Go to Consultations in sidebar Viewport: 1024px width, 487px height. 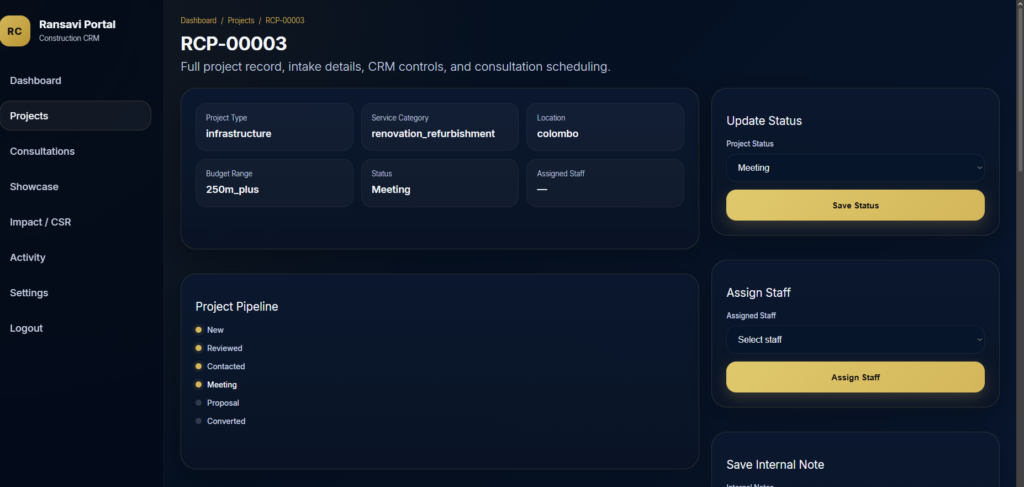[42, 152]
